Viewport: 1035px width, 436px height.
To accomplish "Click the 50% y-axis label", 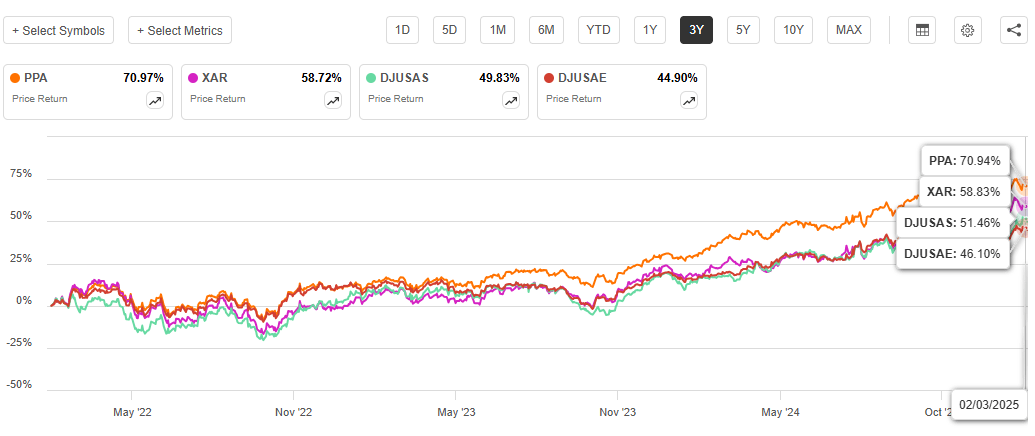I will click(x=20, y=216).
